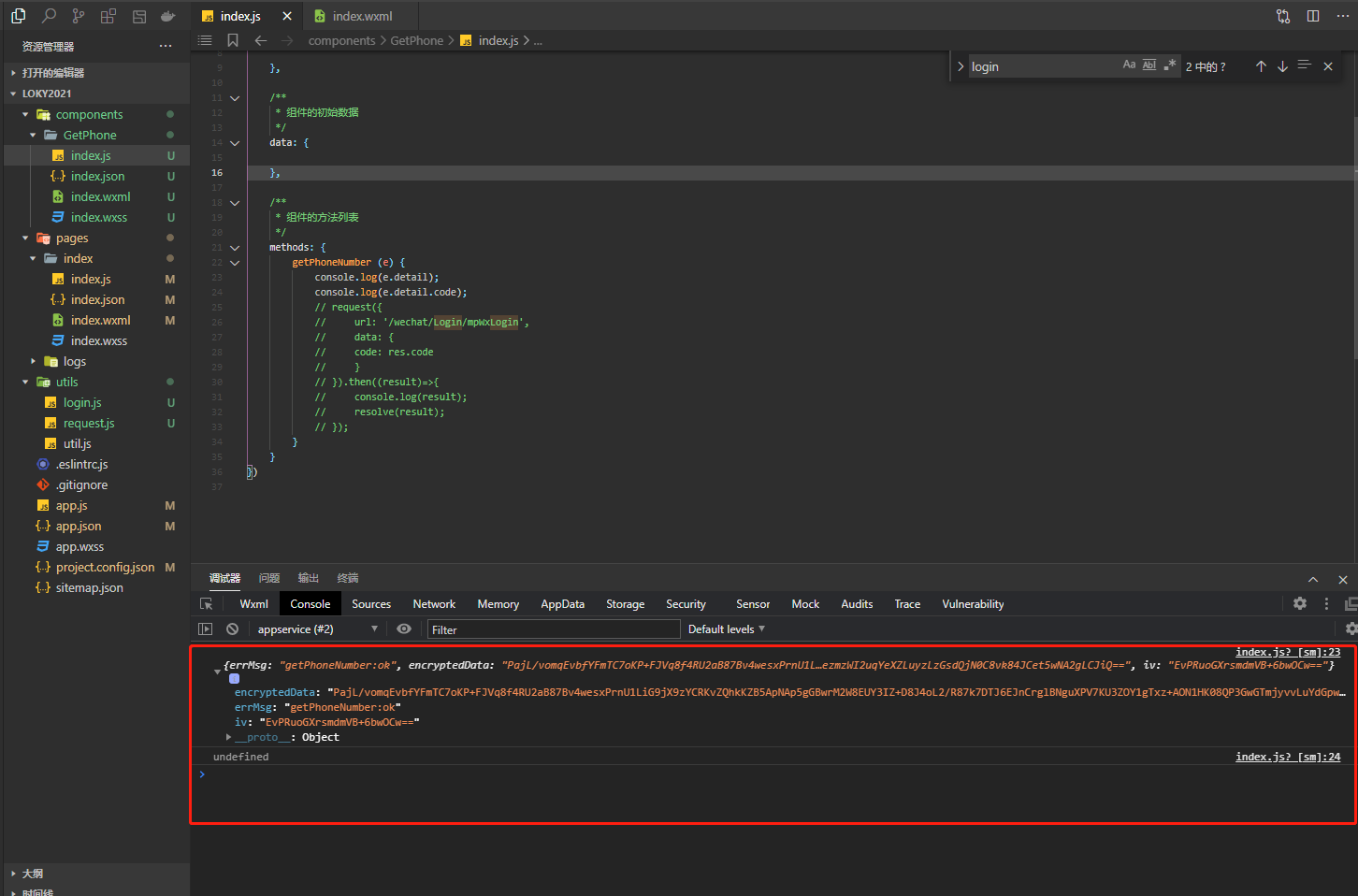The image size is (1358, 896).
Task: Open the Search view icon
Action: [49, 16]
